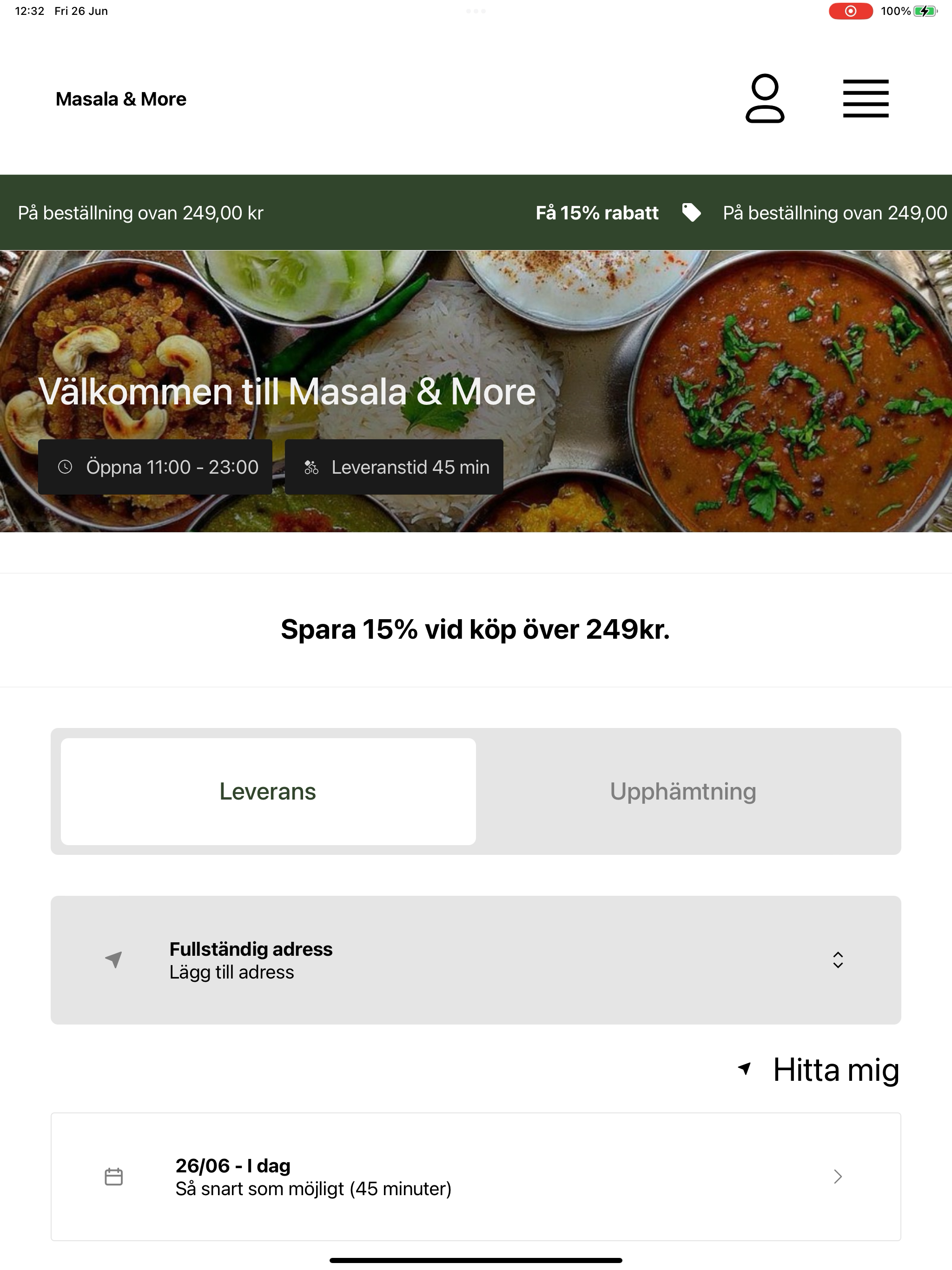
Task: Open the 'Fullständig adress' address selector
Action: (476, 960)
